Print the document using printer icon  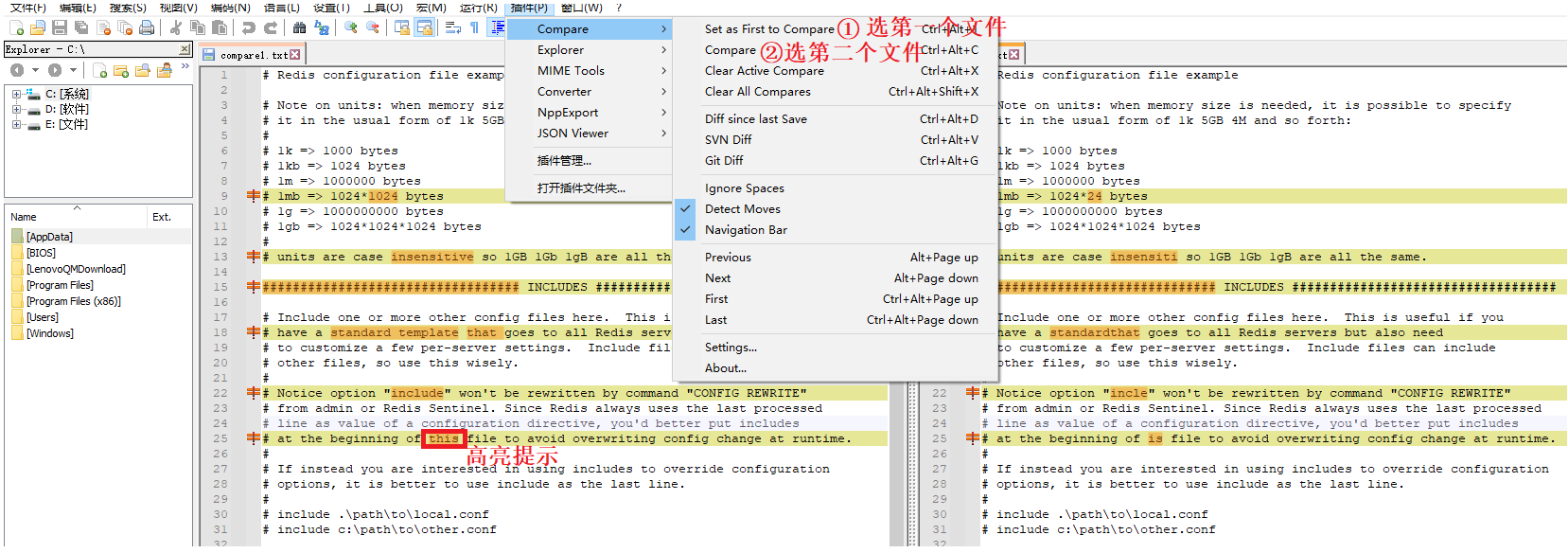click(x=147, y=27)
